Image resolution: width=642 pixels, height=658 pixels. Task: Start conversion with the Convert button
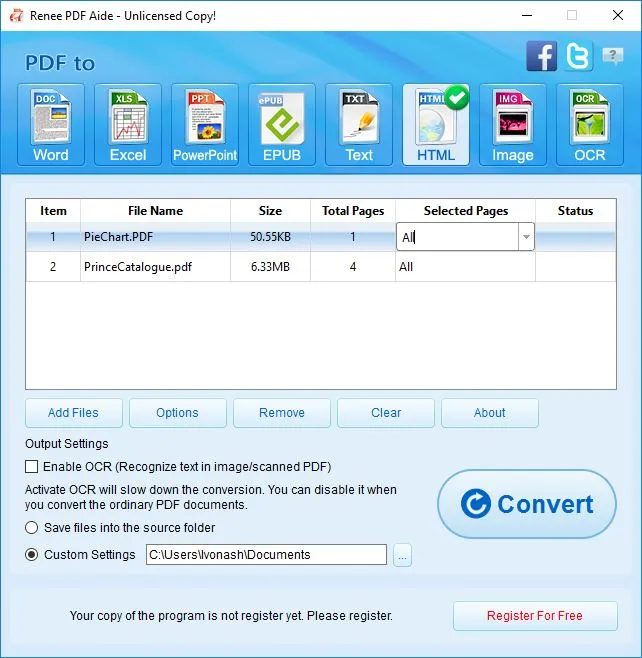[527, 504]
